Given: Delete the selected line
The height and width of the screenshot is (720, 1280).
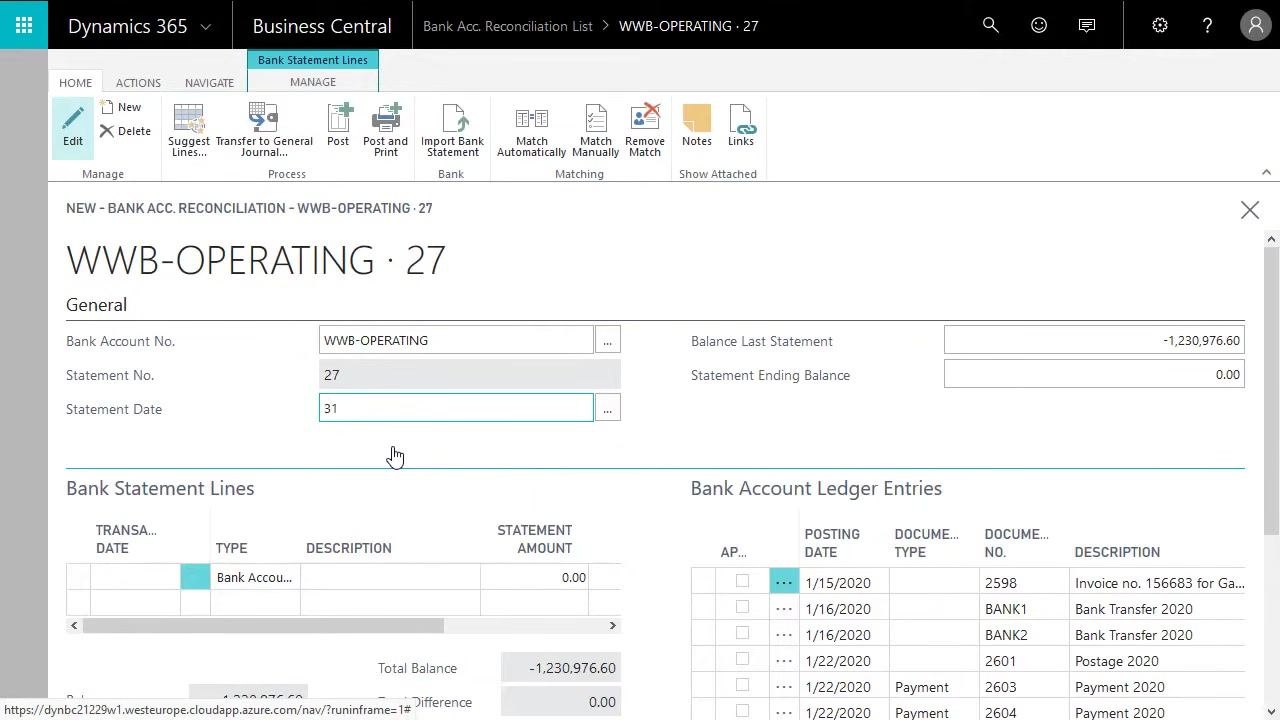Looking at the screenshot, I should tap(125, 131).
